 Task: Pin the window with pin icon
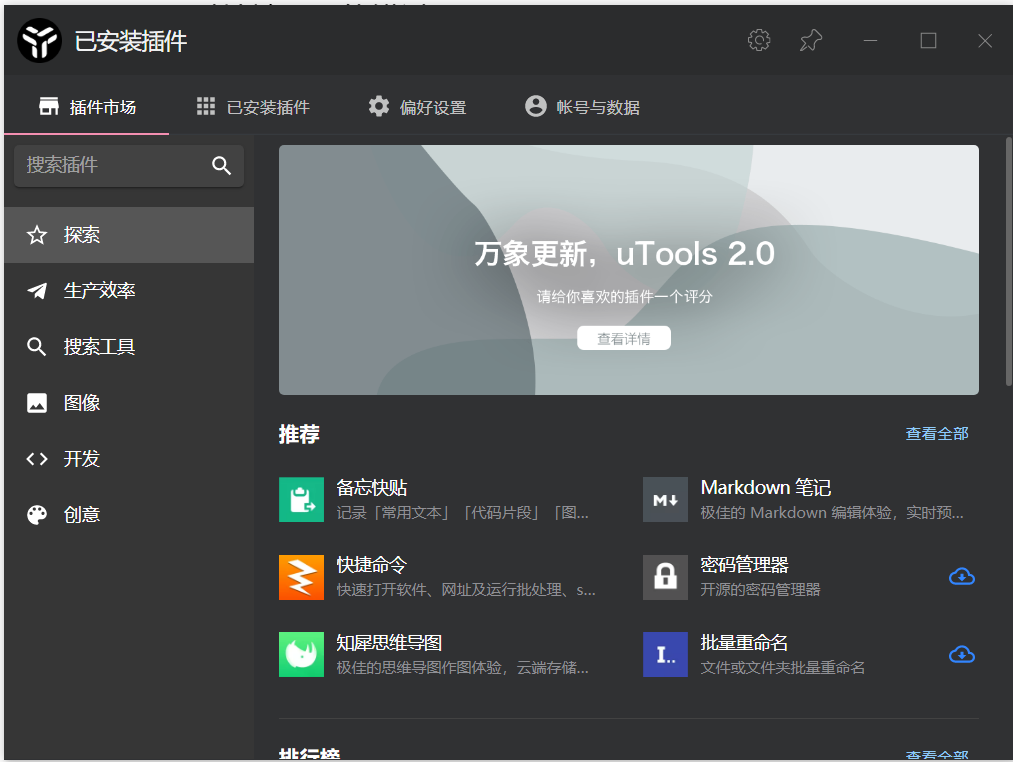[x=811, y=41]
